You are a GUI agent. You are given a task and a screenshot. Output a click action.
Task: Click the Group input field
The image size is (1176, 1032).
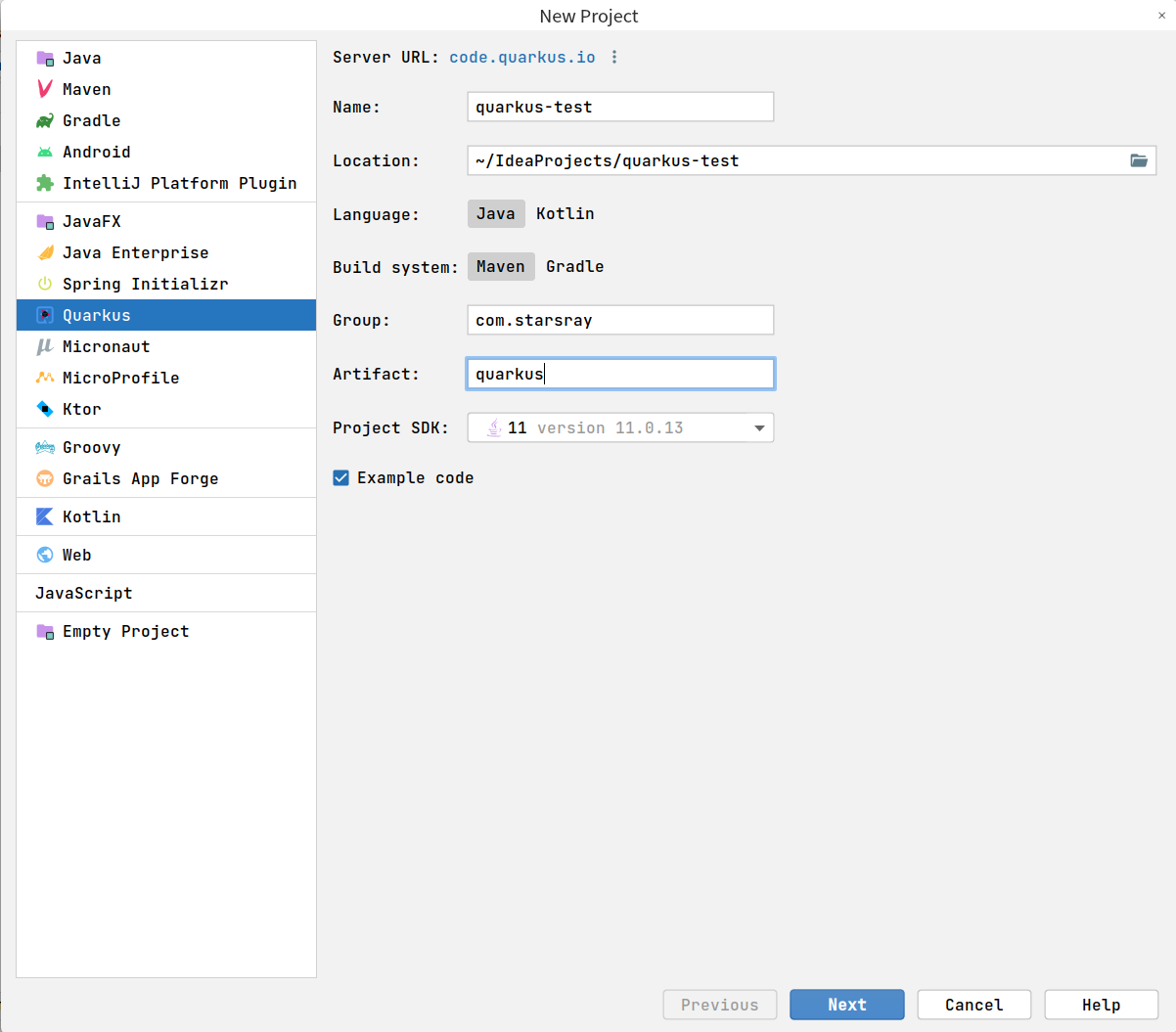click(x=620, y=320)
